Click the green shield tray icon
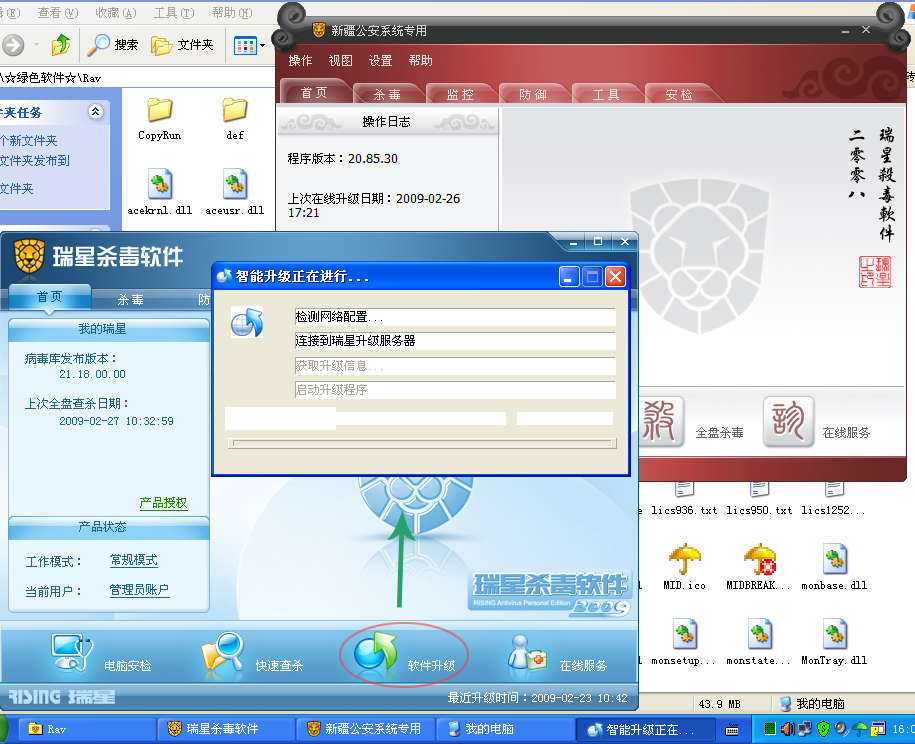The image size is (915, 744). point(823,729)
